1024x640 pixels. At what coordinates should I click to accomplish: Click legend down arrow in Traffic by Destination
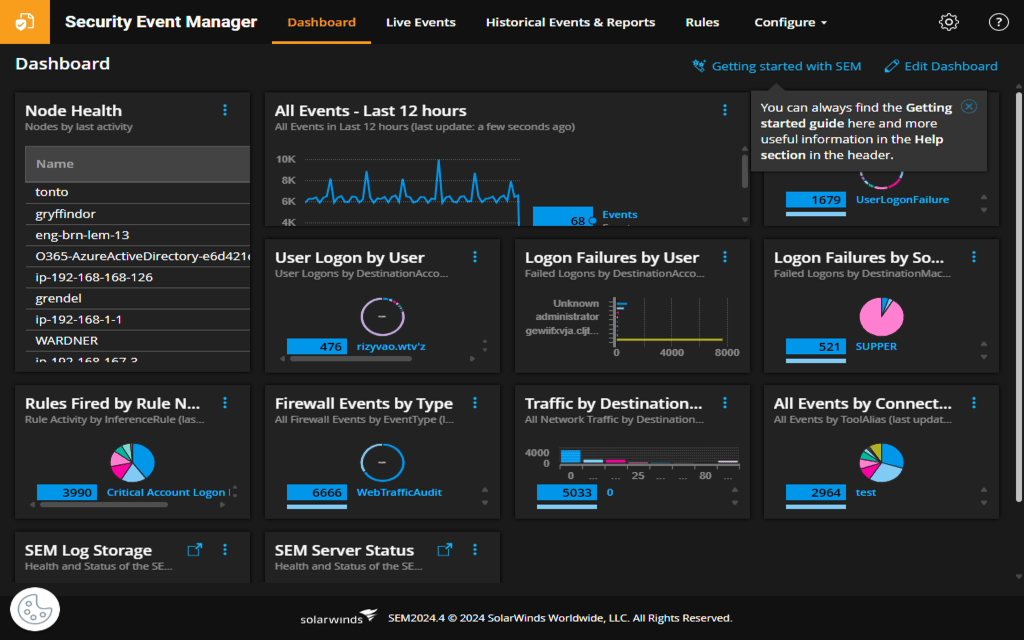coord(735,503)
